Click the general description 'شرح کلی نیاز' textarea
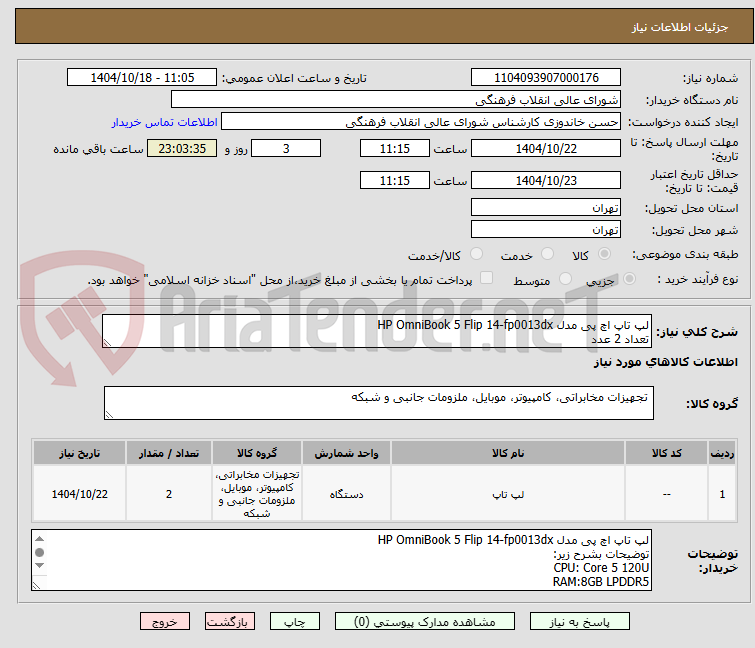 point(377,331)
